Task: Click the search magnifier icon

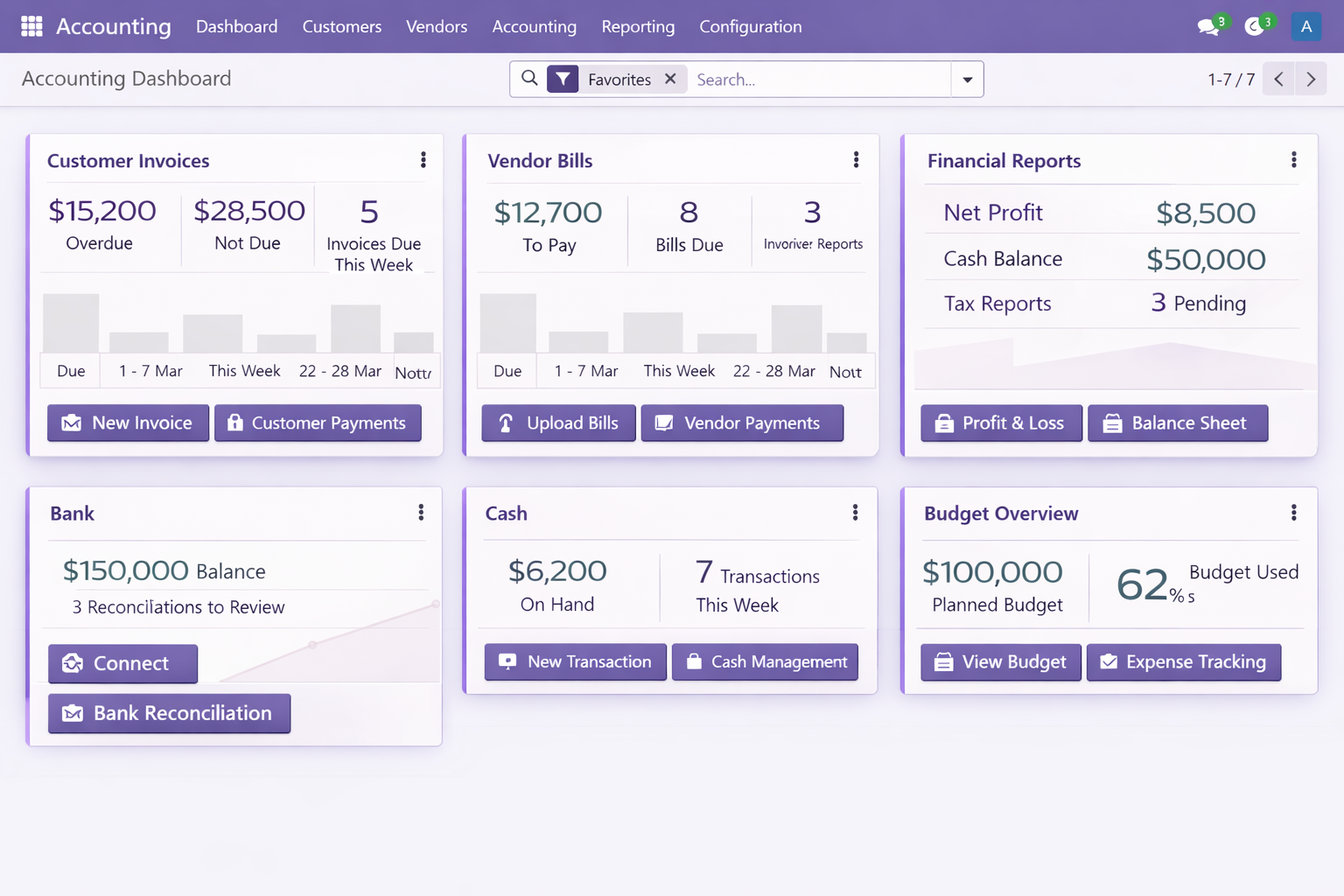Action: point(529,79)
